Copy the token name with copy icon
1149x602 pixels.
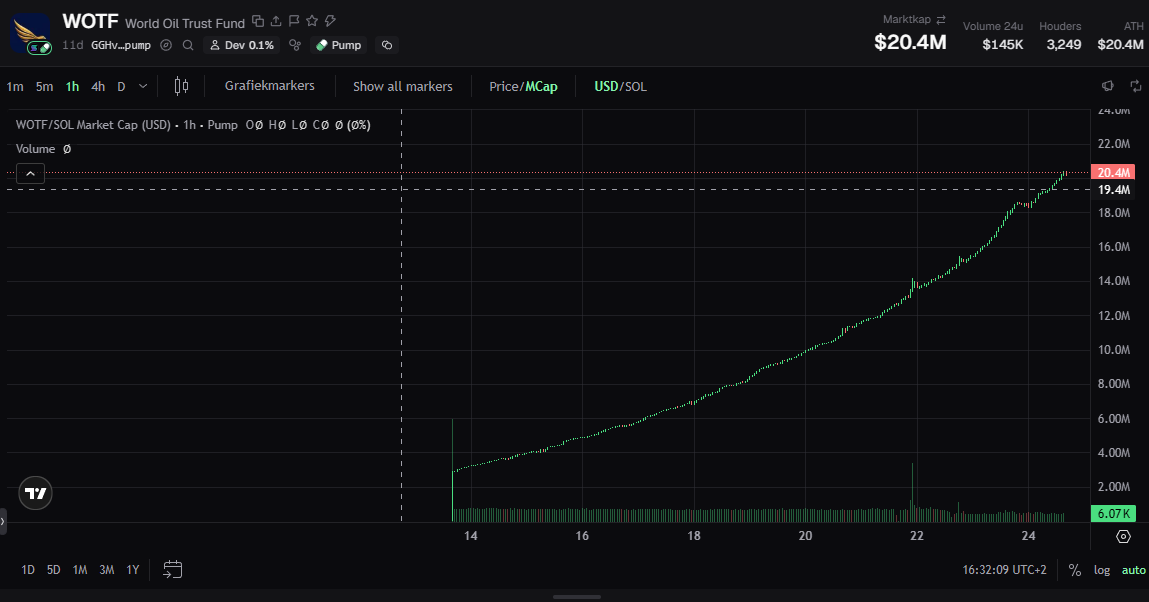click(258, 21)
